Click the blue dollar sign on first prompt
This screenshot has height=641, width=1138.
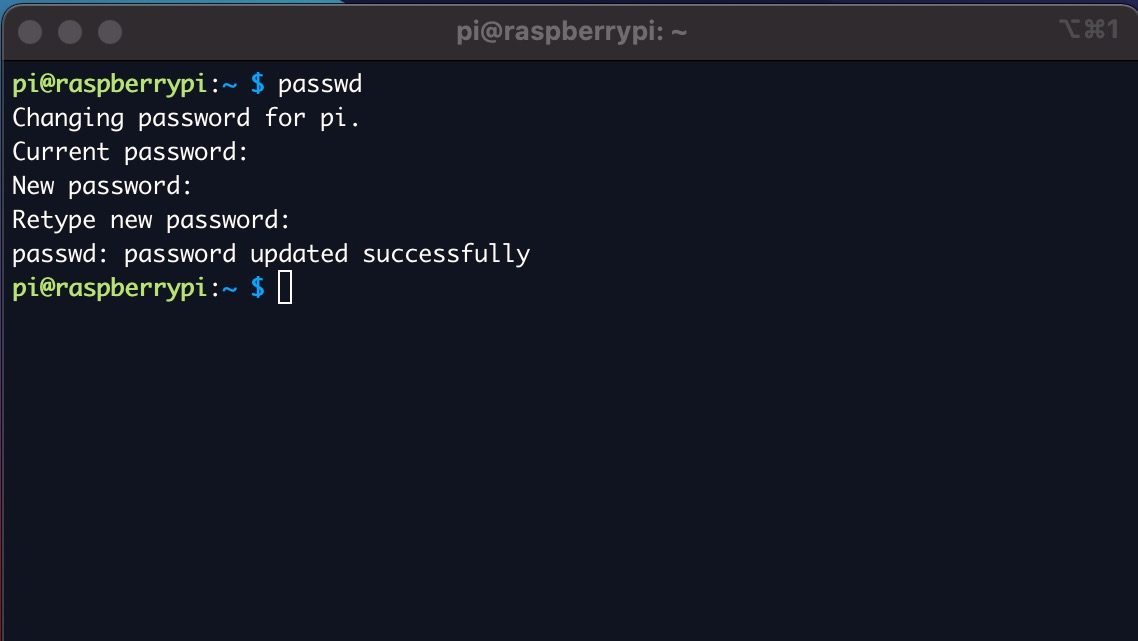point(258,83)
